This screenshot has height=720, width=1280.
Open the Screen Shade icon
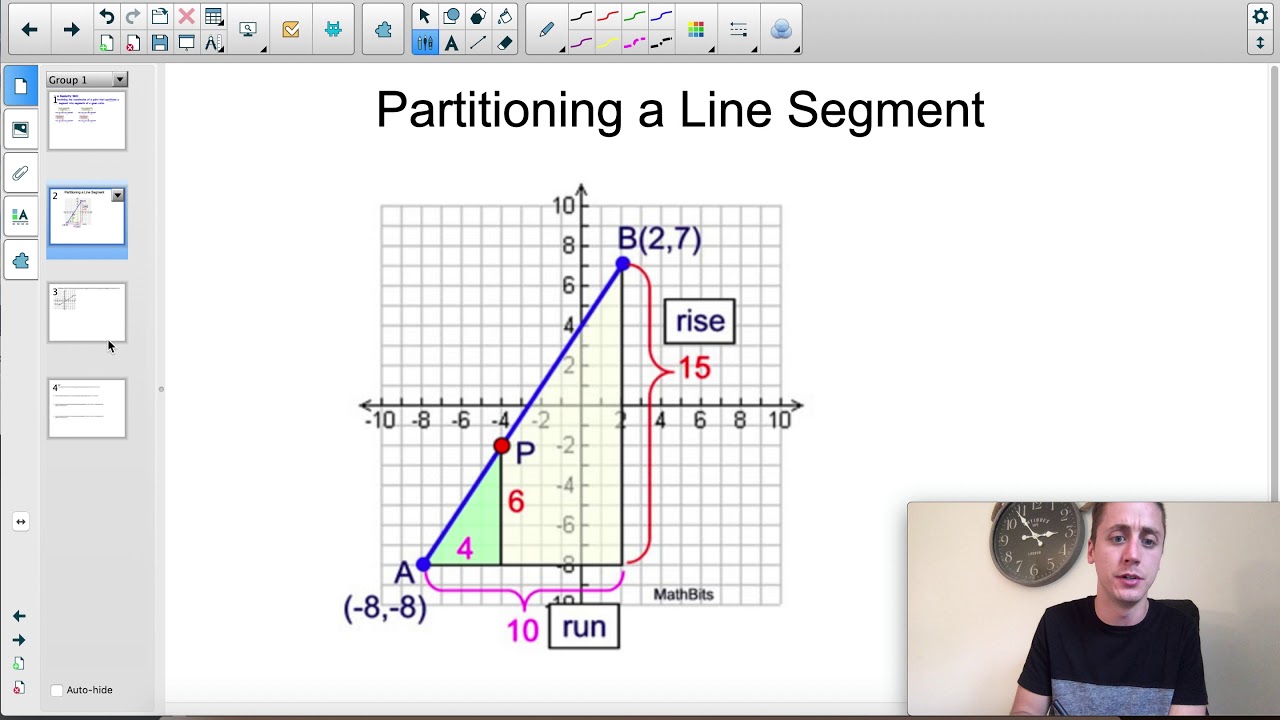186,43
